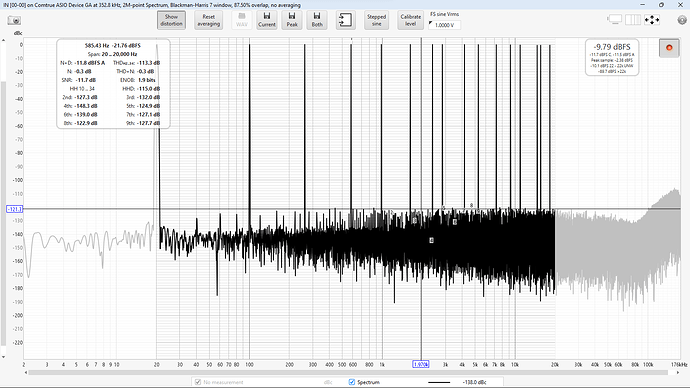Click the Reset averaging button
This screenshot has width=690, height=388.
tap(209, 20)
